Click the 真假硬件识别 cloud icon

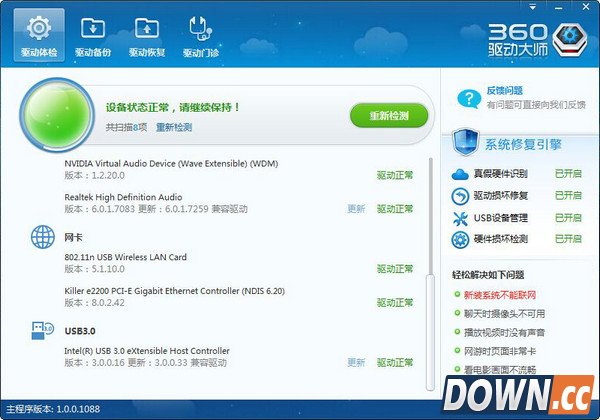[460, 173]
